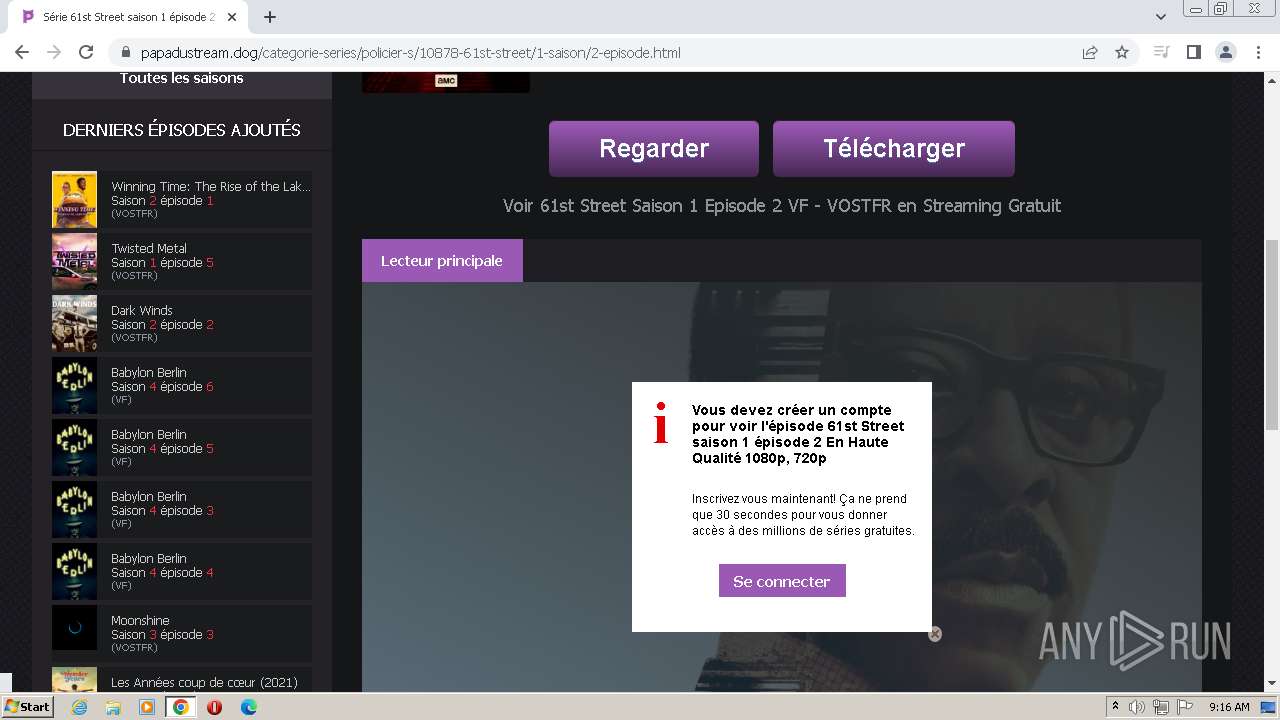
Task: Click the red info icon in popup
Action: pyautogui.click(x=660, y=422)
